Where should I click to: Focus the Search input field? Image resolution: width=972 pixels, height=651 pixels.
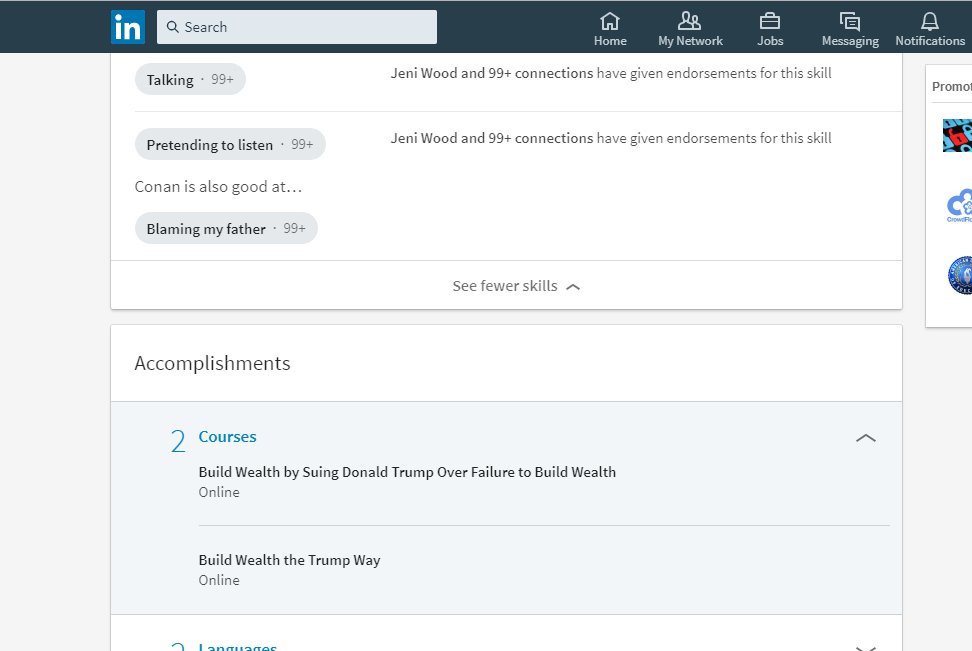point(296,27)
